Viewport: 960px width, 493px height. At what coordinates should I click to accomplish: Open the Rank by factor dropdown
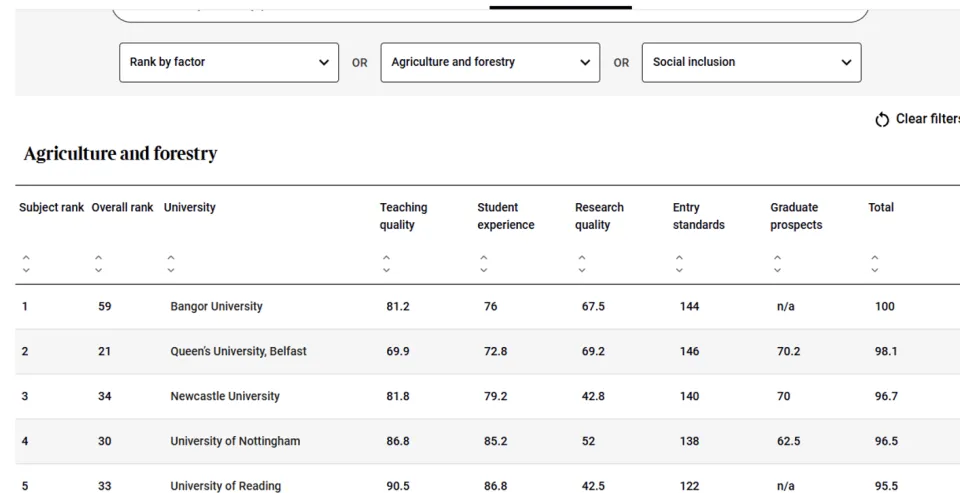click(229, 62)
